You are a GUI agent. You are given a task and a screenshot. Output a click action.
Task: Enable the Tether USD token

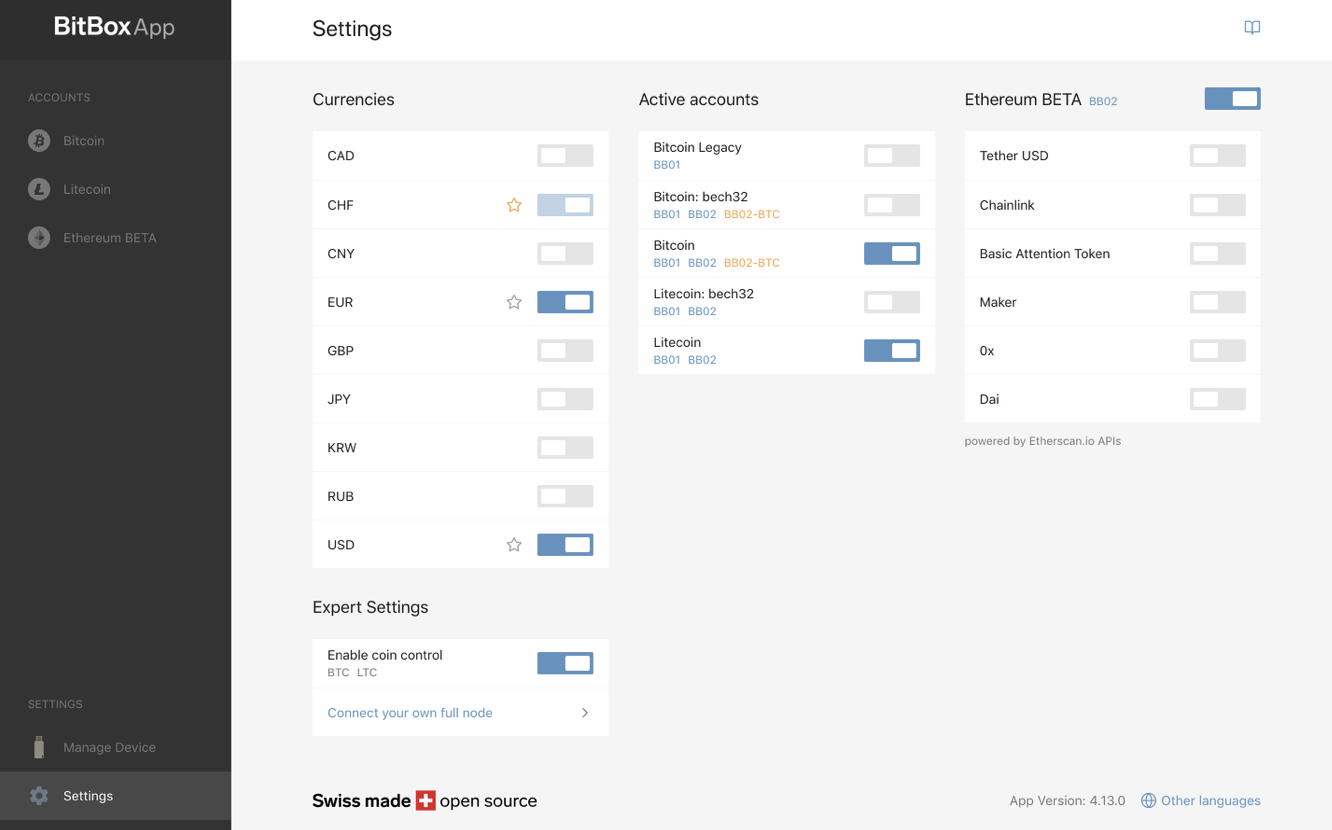(1218, 156)
